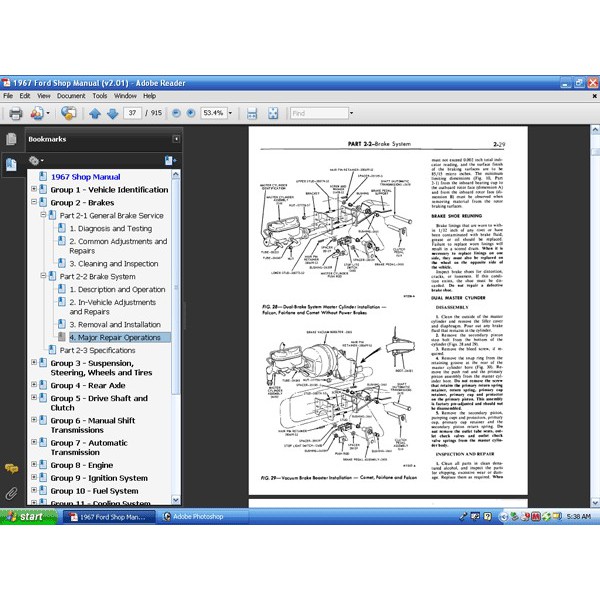The width and height of the screenshot is (600, 600).
Task: Open bookmark 2. In-Vehicle Adjustments and Repairs
Action: (112, 307)
